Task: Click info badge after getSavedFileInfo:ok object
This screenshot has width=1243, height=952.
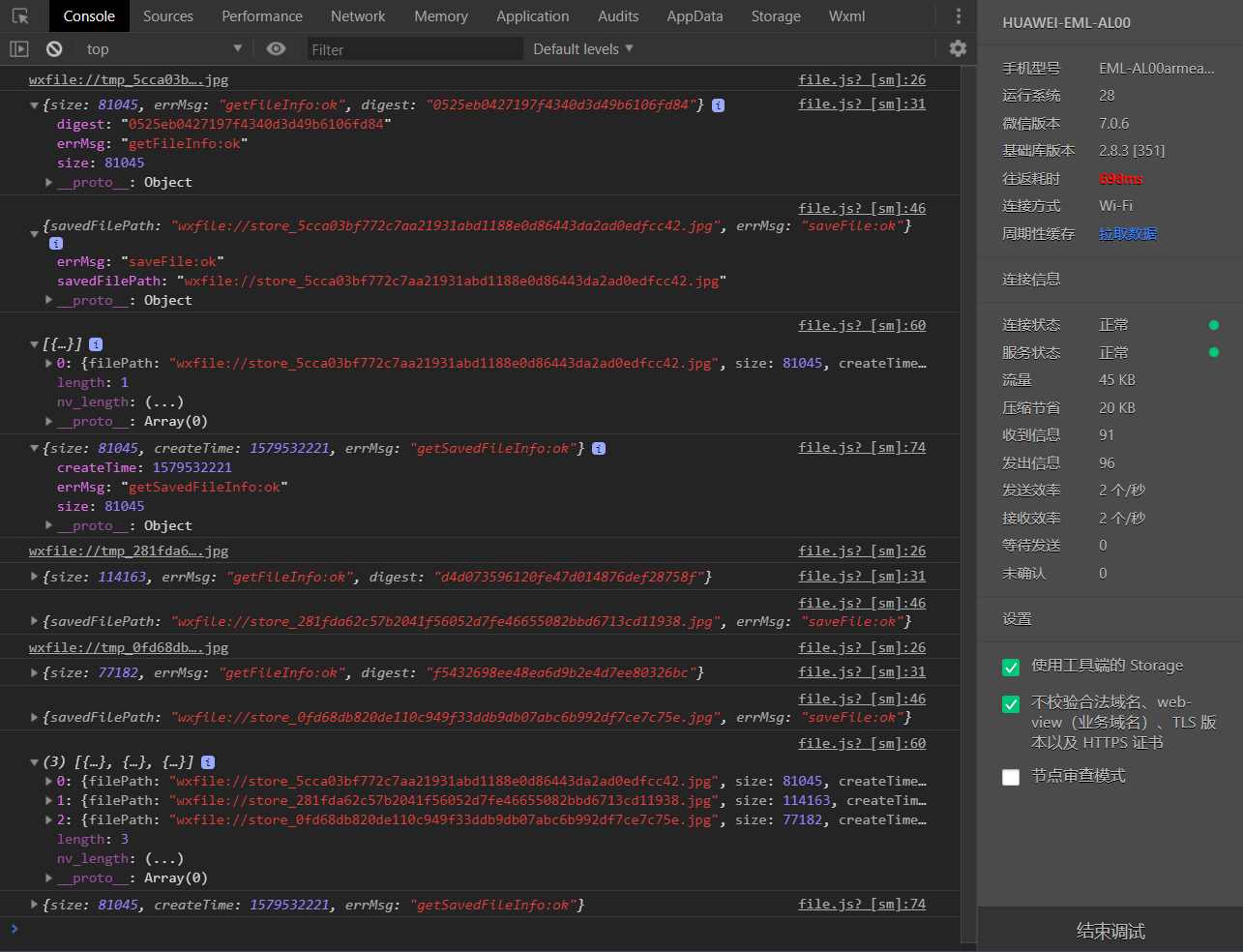Action: [599, 449]
